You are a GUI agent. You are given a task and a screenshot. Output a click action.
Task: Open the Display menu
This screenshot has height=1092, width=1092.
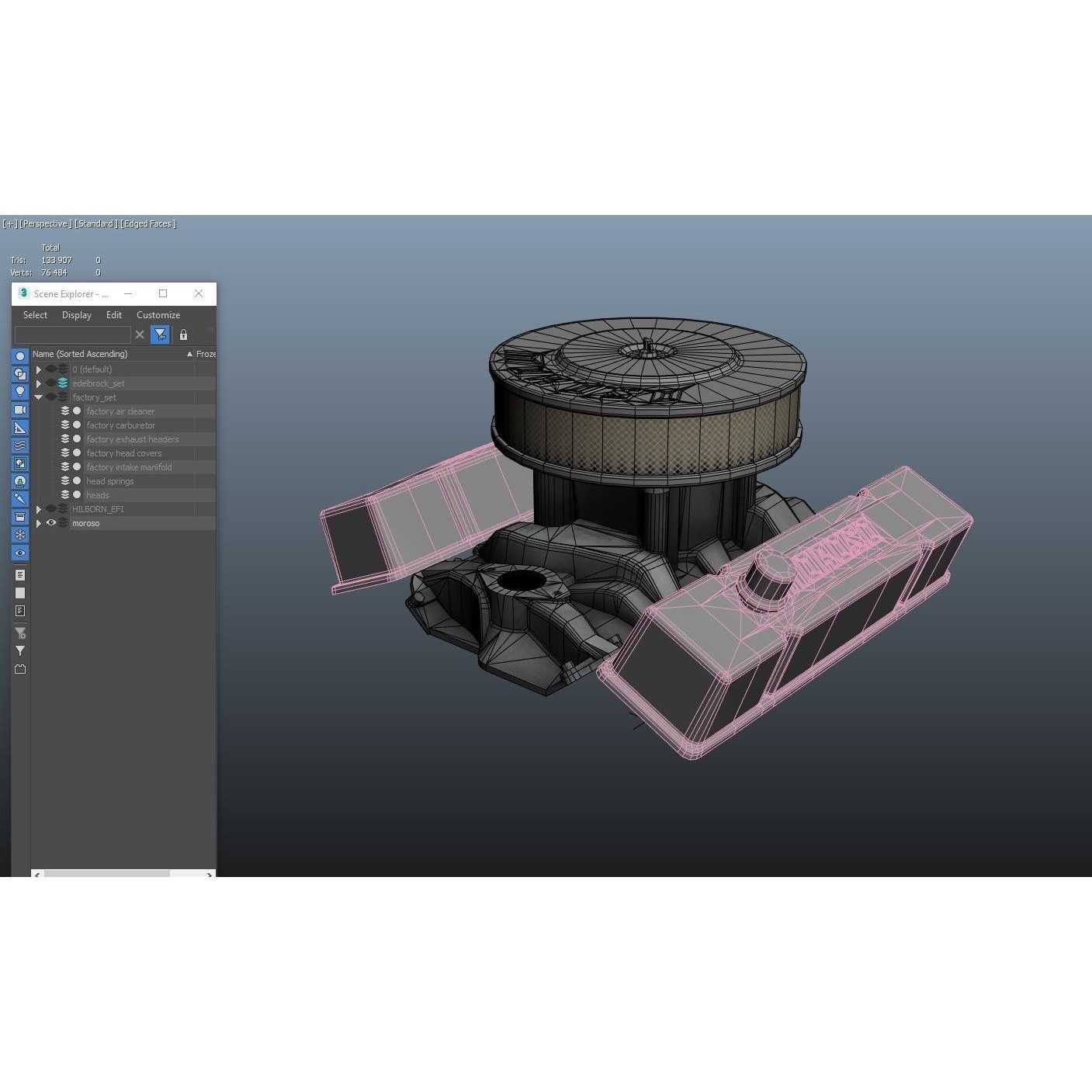76,315
